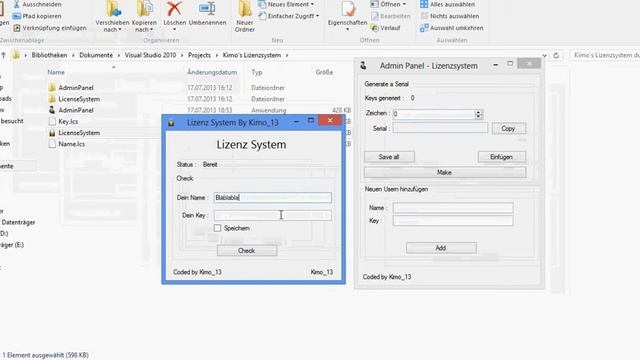The image size is (640, 360).
Task: Select the Name.lcs file icon
Action: [52, 144]
